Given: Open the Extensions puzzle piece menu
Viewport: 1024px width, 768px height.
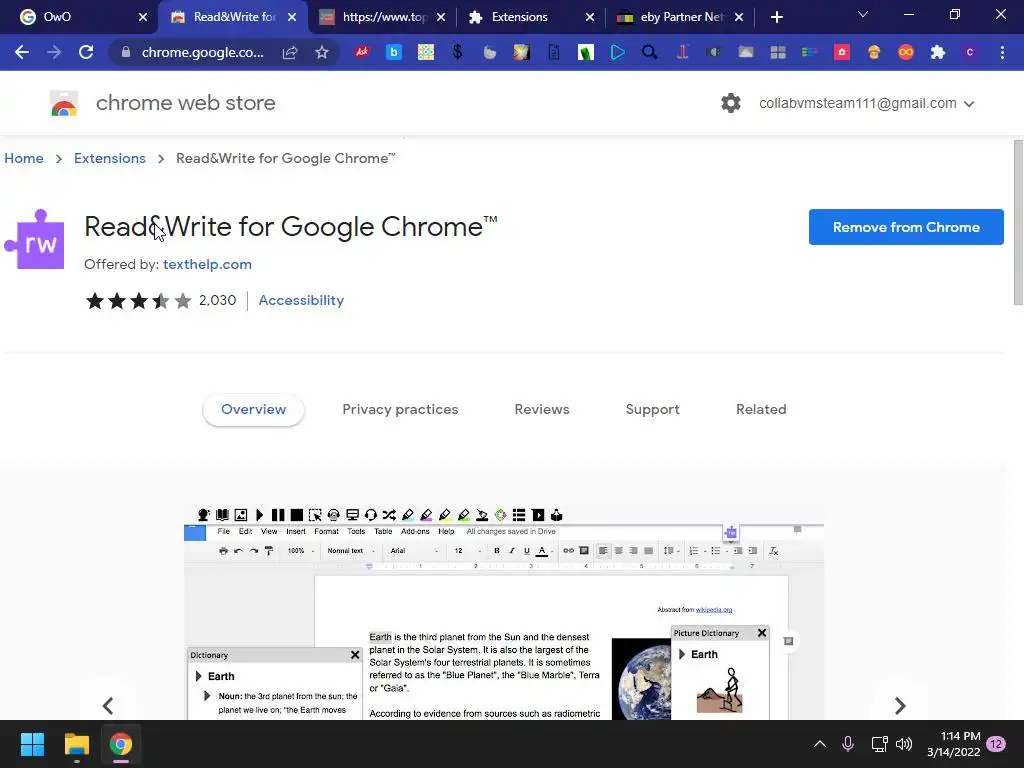Looking at the screenshot, I should 938,52.
